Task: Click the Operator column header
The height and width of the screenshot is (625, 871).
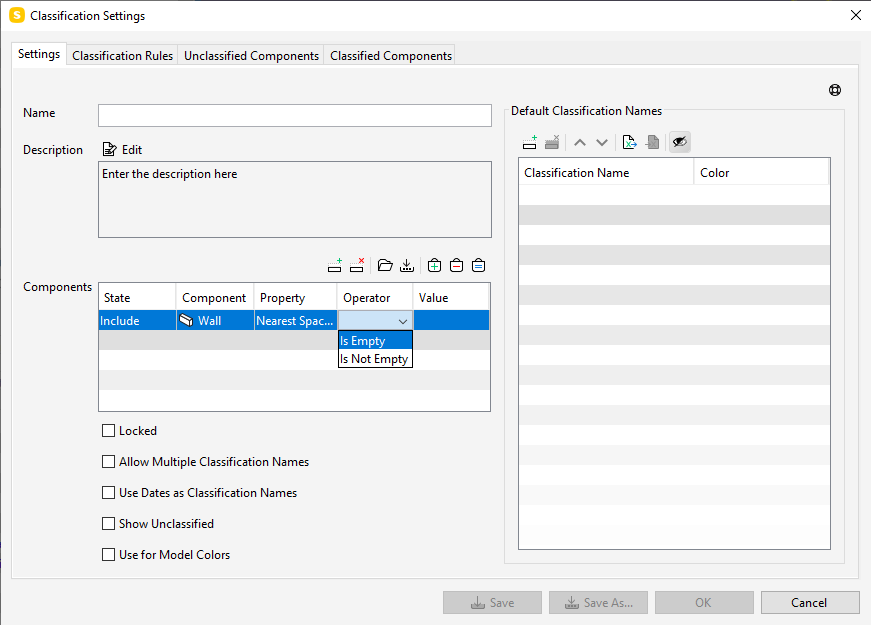Action: (375, 298)
